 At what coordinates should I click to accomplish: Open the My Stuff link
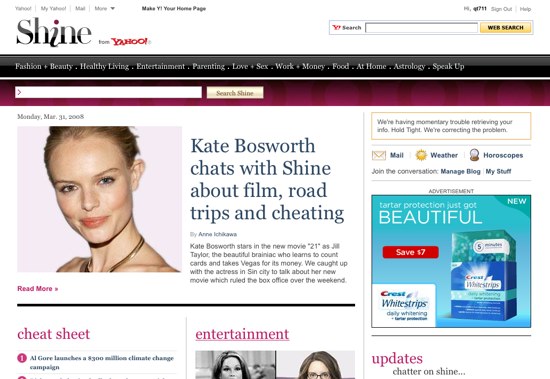point(498,171)
